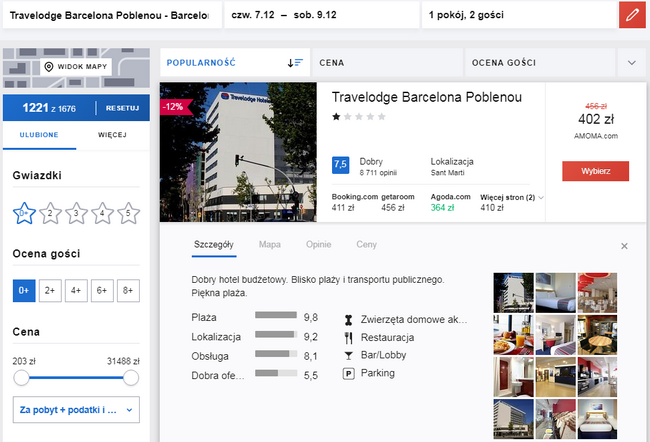Open the 'Za pobyt + podatki' price dropdown

pos(76,409)
